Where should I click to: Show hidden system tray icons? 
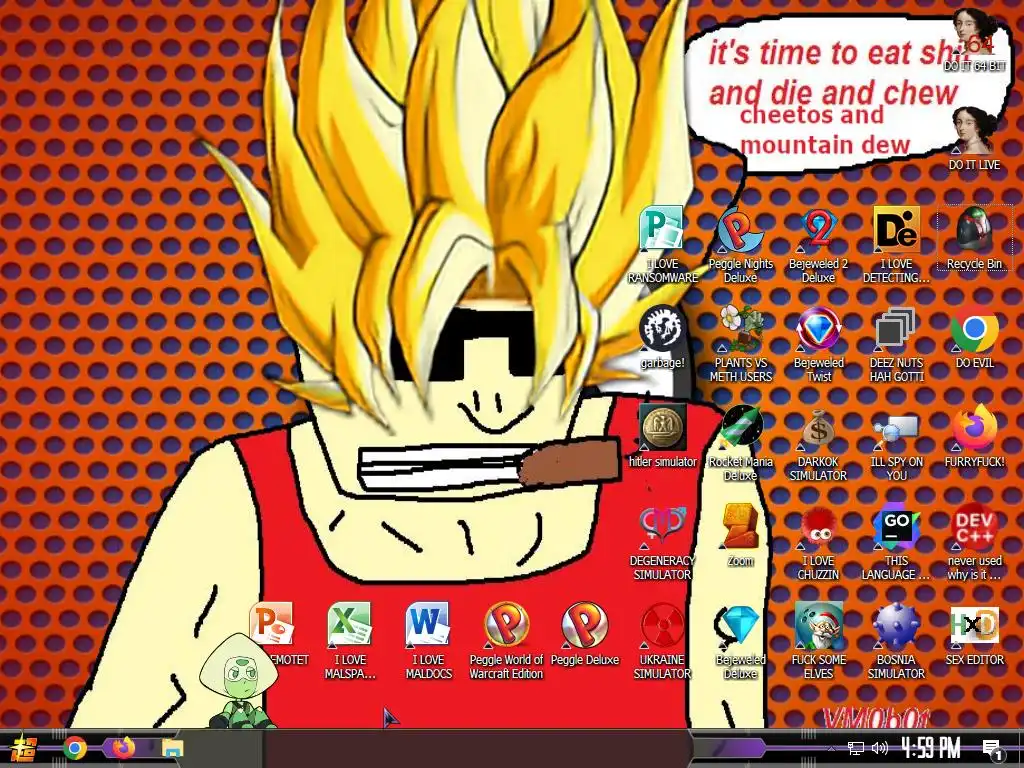(x=830, y=748)
